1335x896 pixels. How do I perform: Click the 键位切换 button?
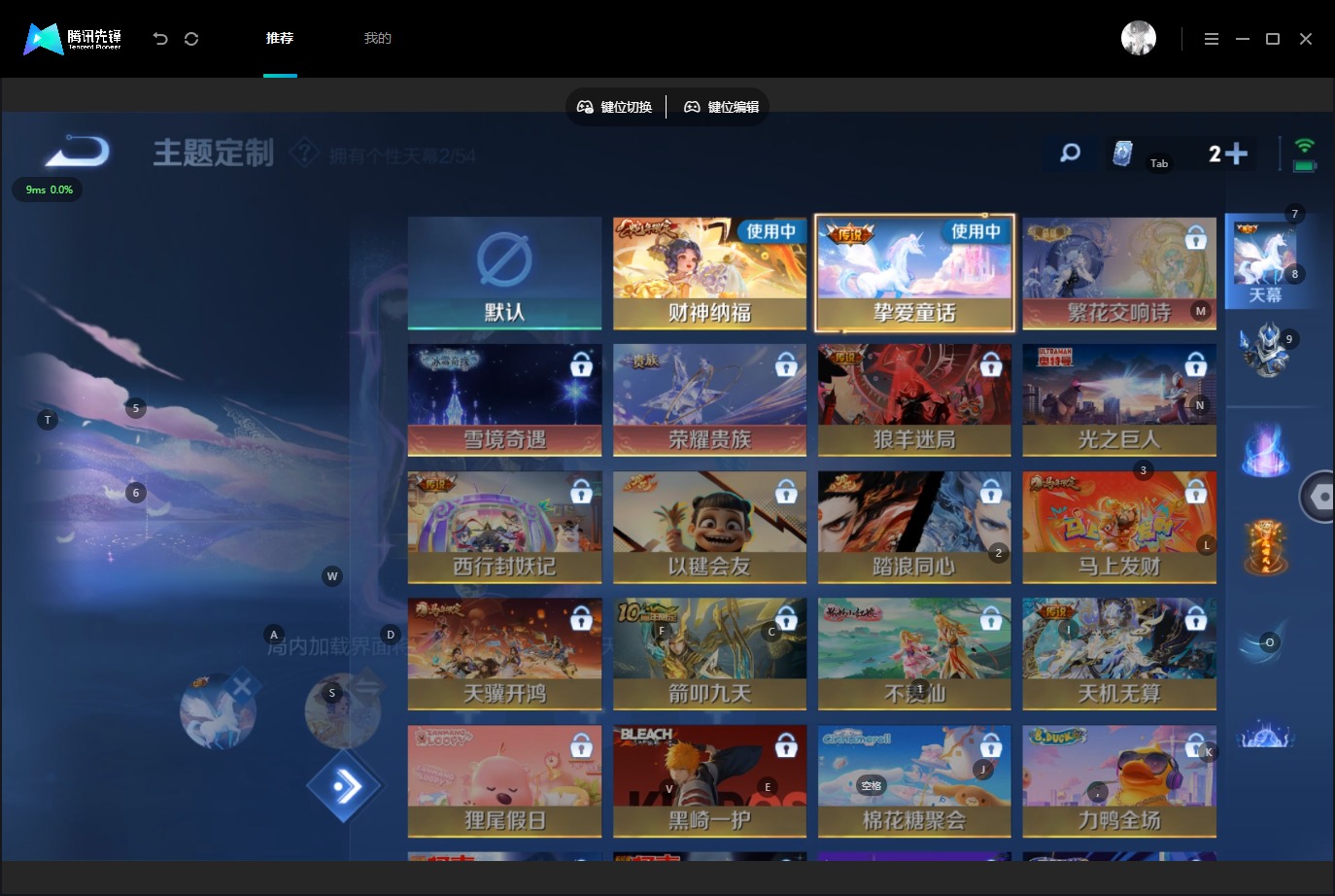pyautogui.click(x=615, y=107)
